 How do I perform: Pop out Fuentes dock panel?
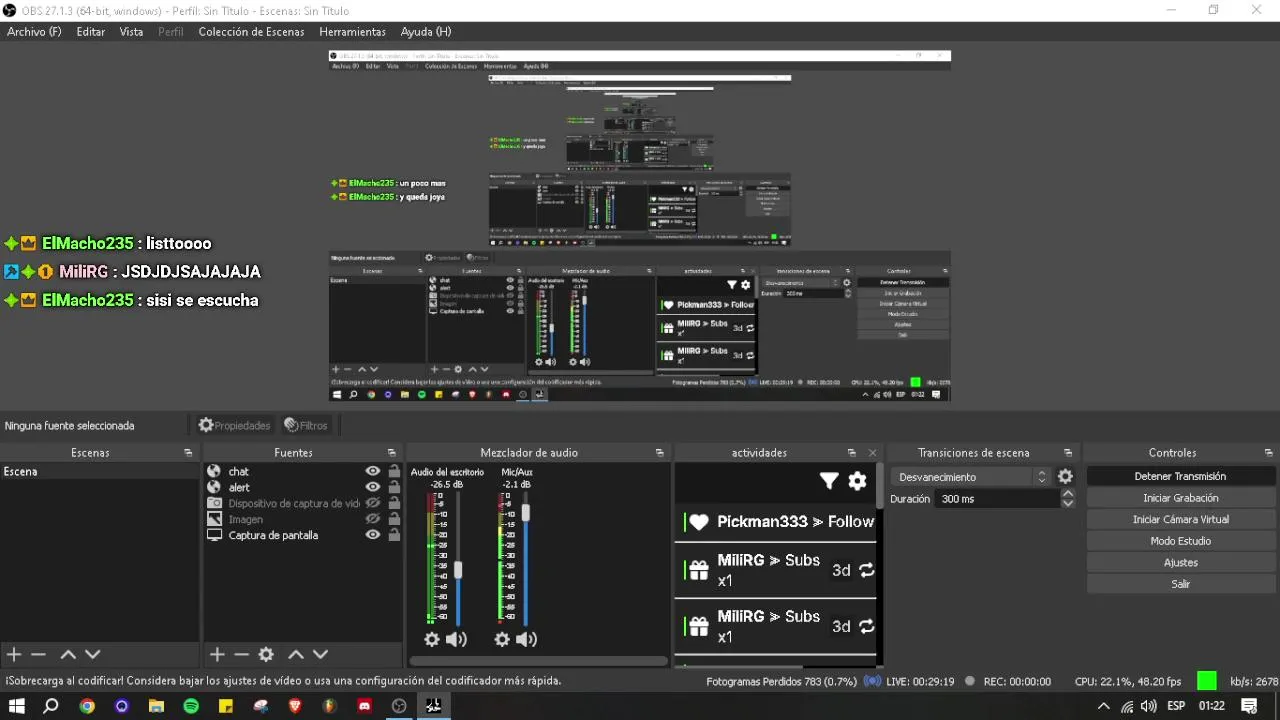(392, 453)
